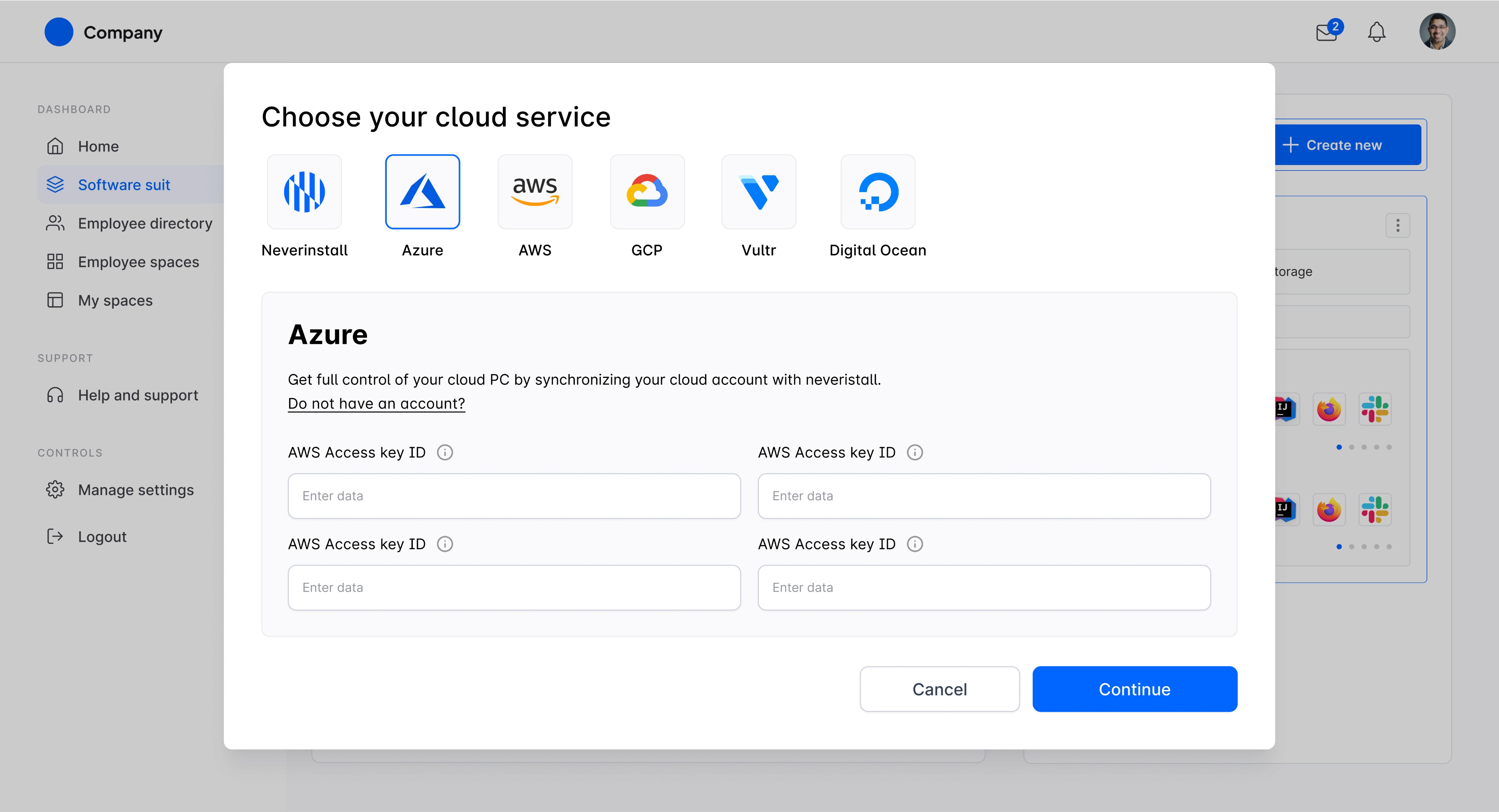Click the 'Company' name in the header
The image size is (1499, 812).
[123, 33]
